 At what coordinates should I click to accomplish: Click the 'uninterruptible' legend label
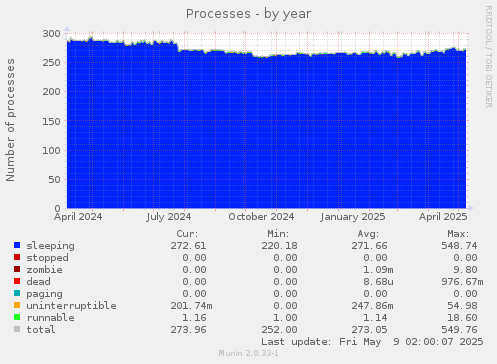(x=71, y=306)
